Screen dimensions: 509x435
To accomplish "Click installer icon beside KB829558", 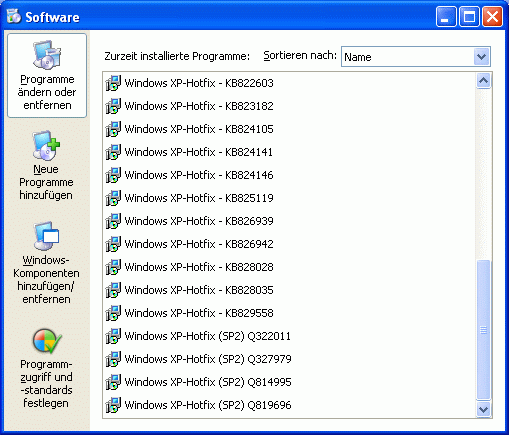I will coord(113,313).
